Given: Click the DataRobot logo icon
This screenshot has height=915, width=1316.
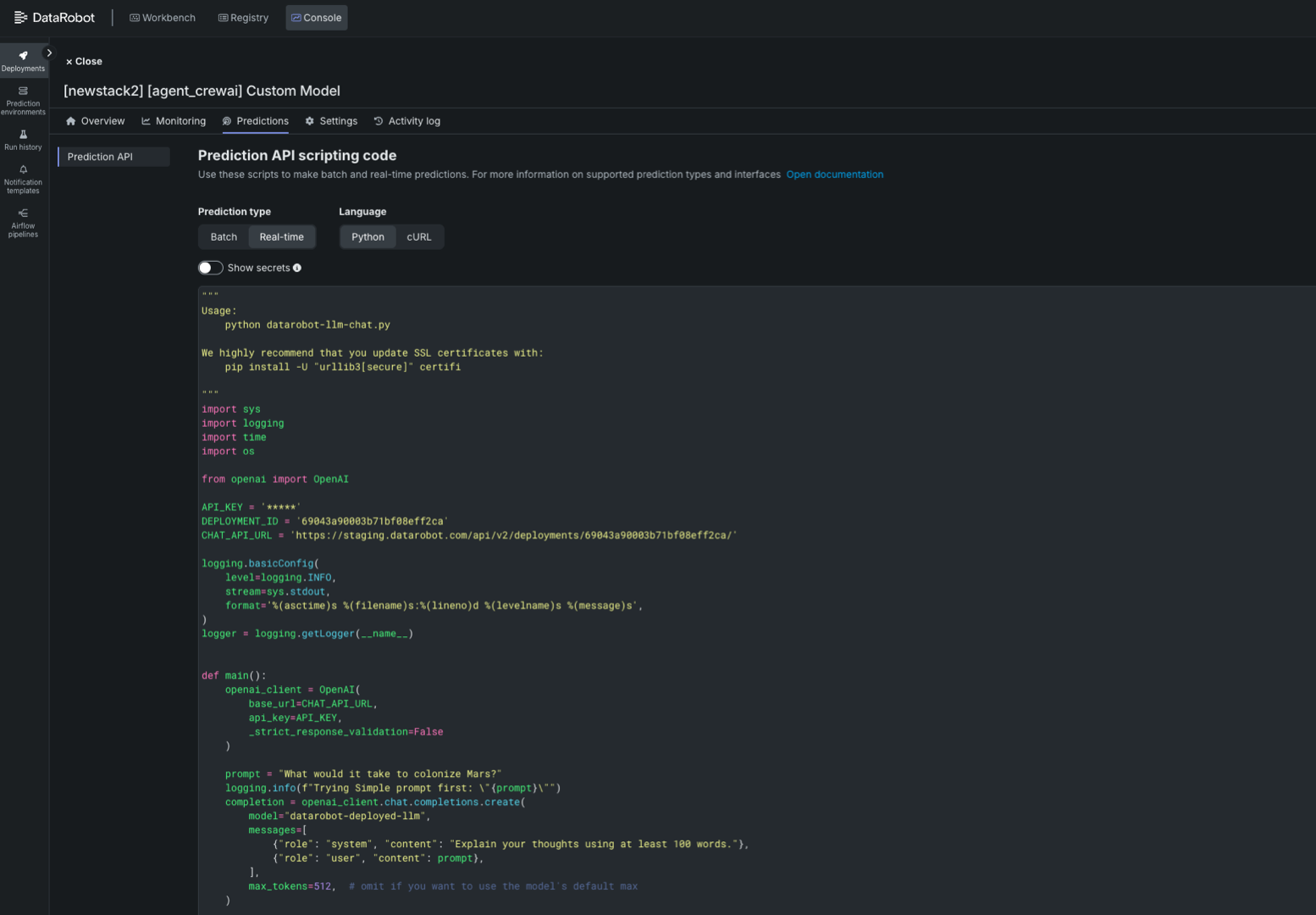Looking at the screenshot, I should (x=21, y=18).
